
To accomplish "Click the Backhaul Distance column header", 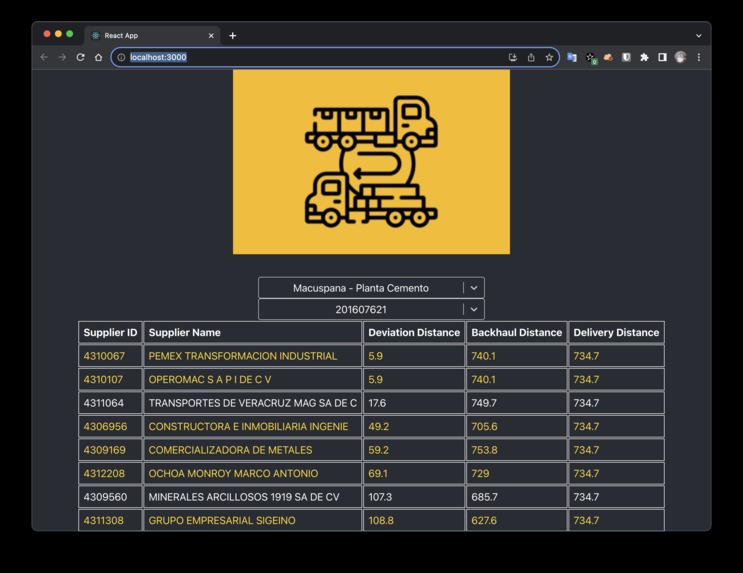I will tap(516, 332).
